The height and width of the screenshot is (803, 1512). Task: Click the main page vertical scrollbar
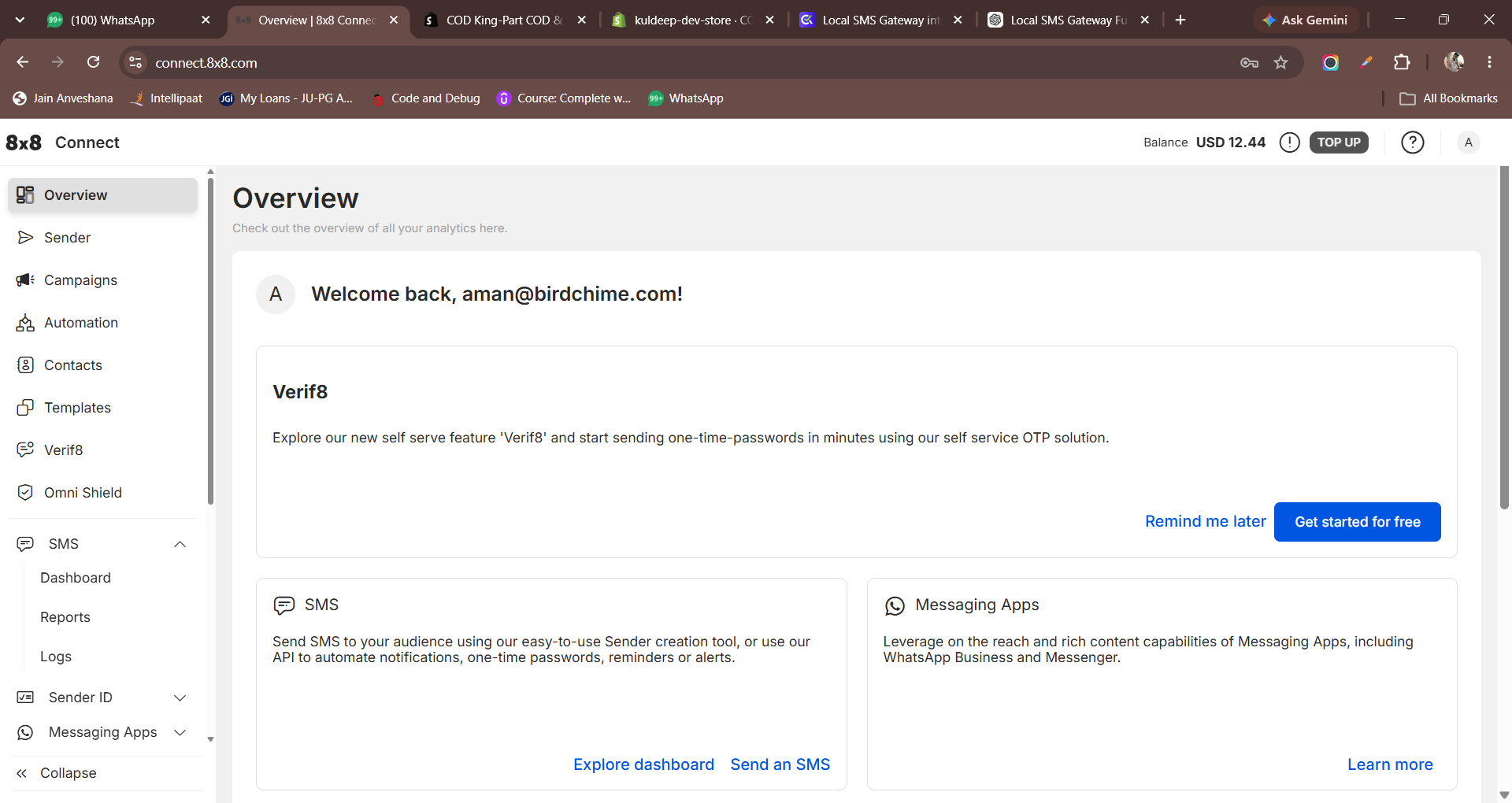click(x=1504, y=339)
